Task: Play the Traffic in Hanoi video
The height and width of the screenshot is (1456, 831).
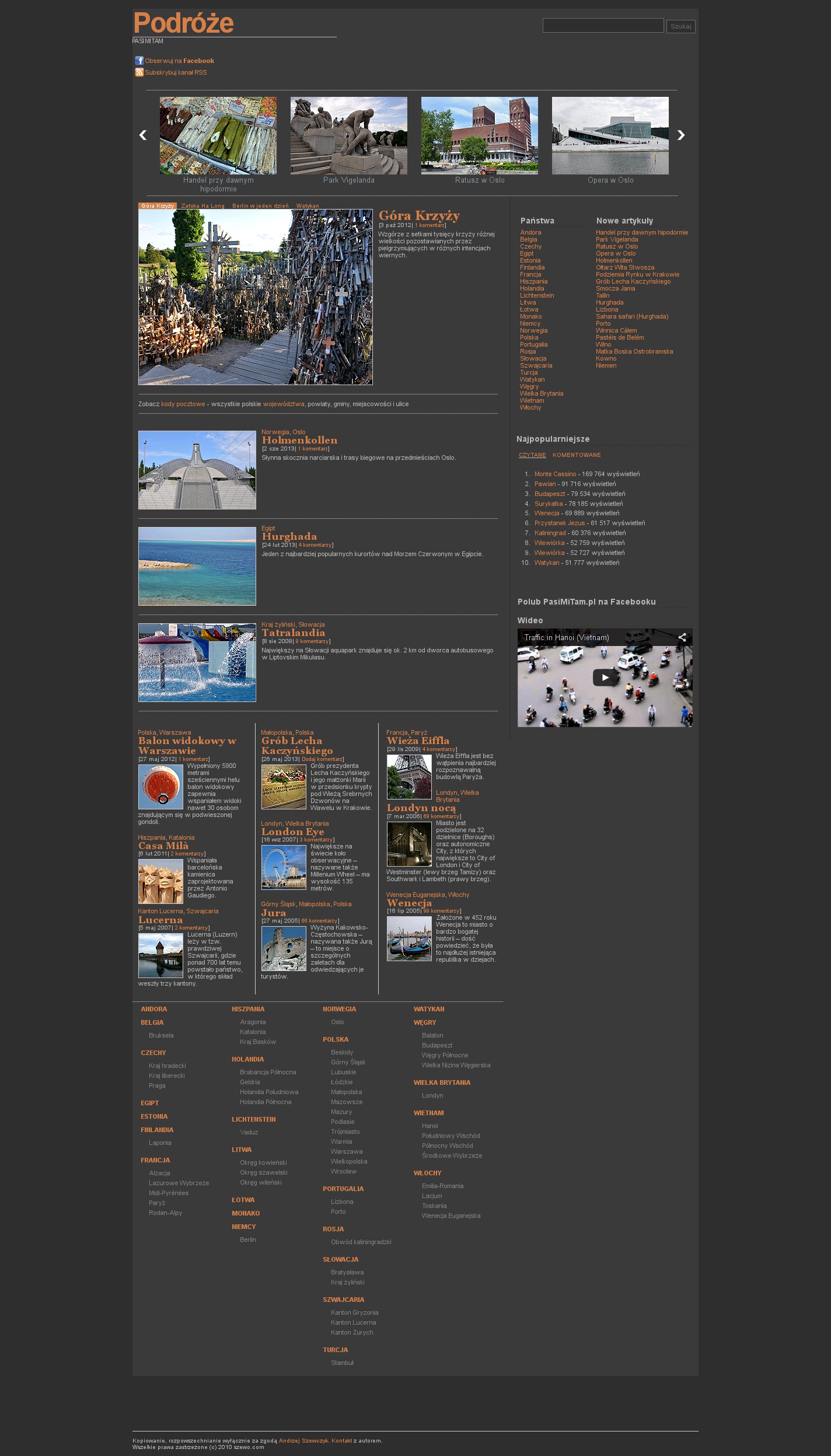Action: click(x=605, y=677)
